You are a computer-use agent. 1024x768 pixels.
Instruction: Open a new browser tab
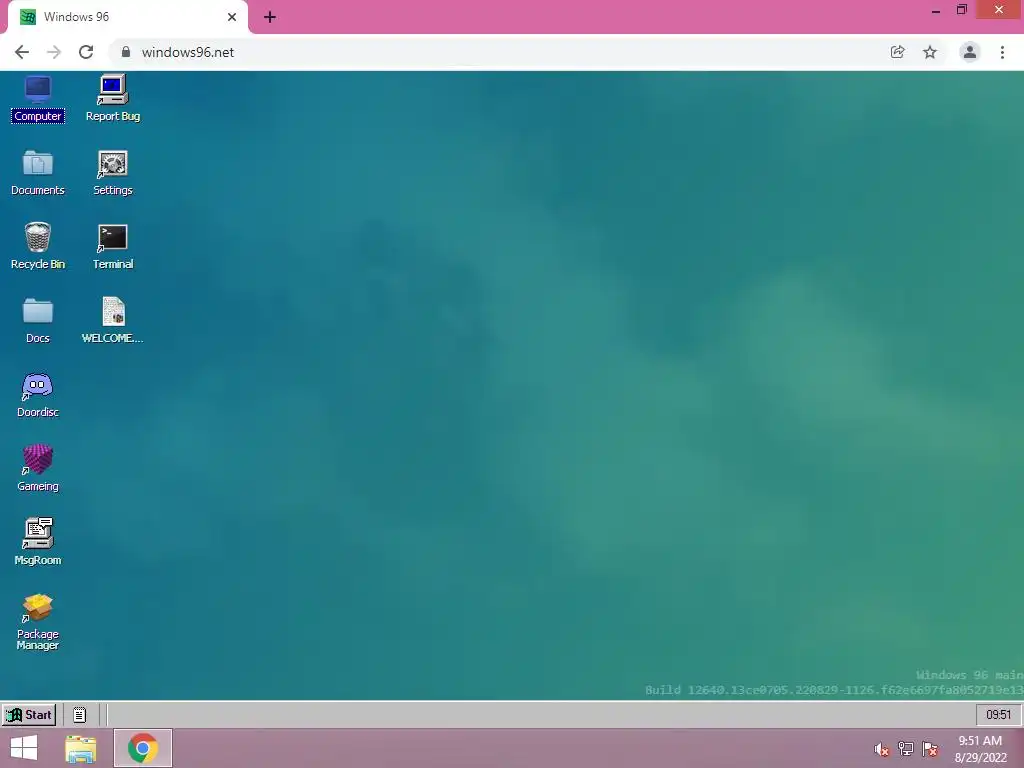(x=270, y=17)
